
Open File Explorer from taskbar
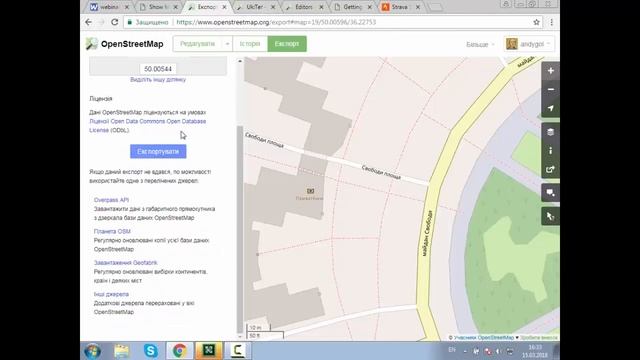pyautogui.click(x=121, y=351)
